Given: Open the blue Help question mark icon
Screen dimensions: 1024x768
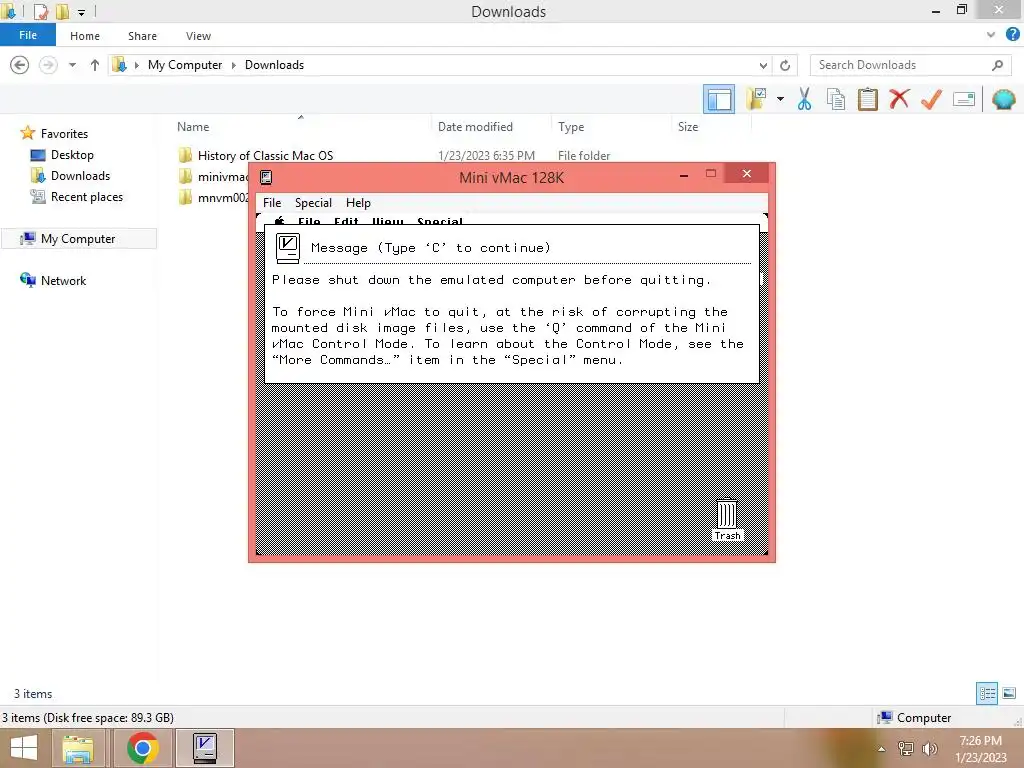Looking at the screenshot, I should tap(1012, 35).
